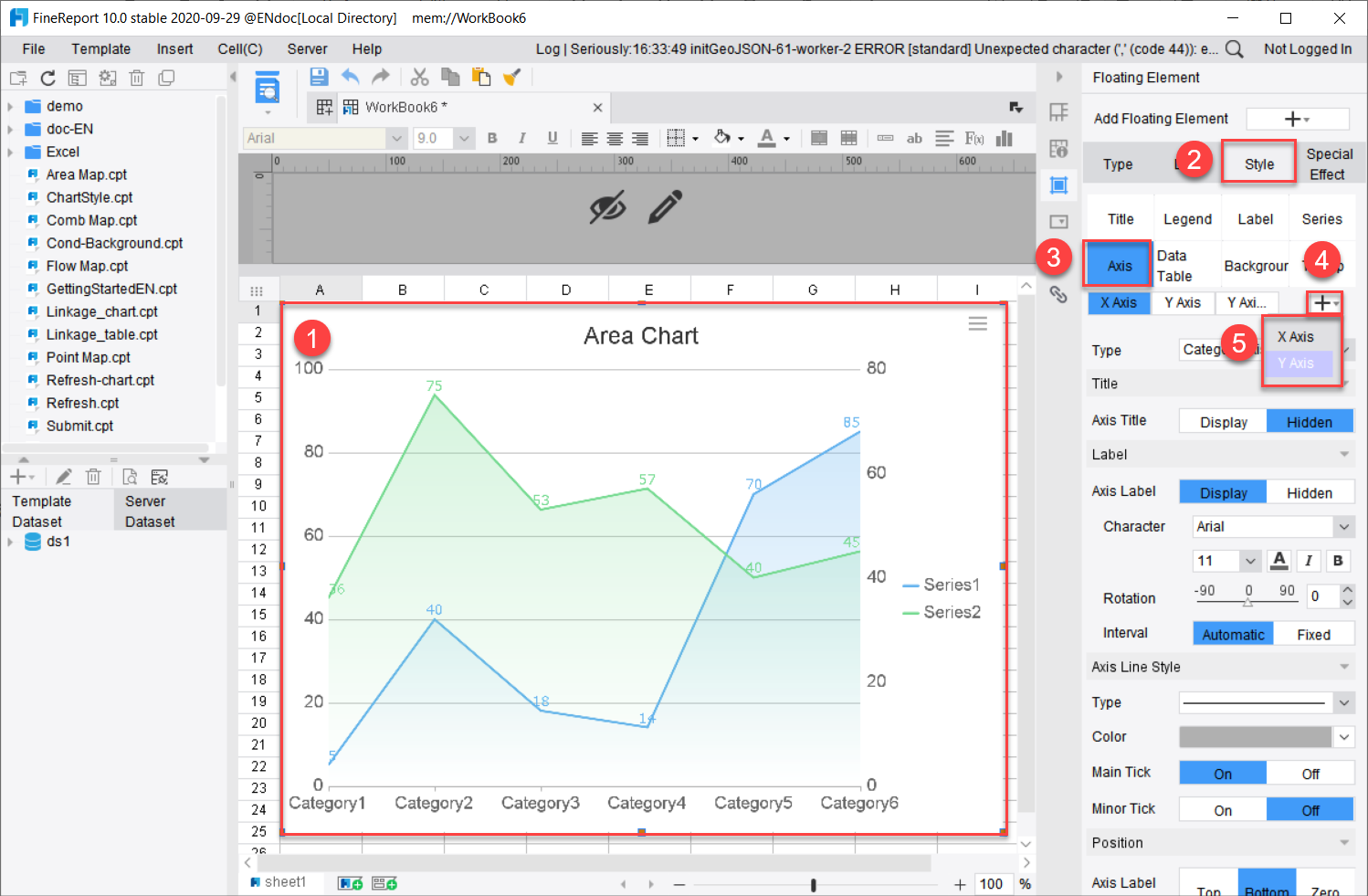Turn Minor Tick On
This screenshot has width=1368, height=896.
pos(1223,810)
